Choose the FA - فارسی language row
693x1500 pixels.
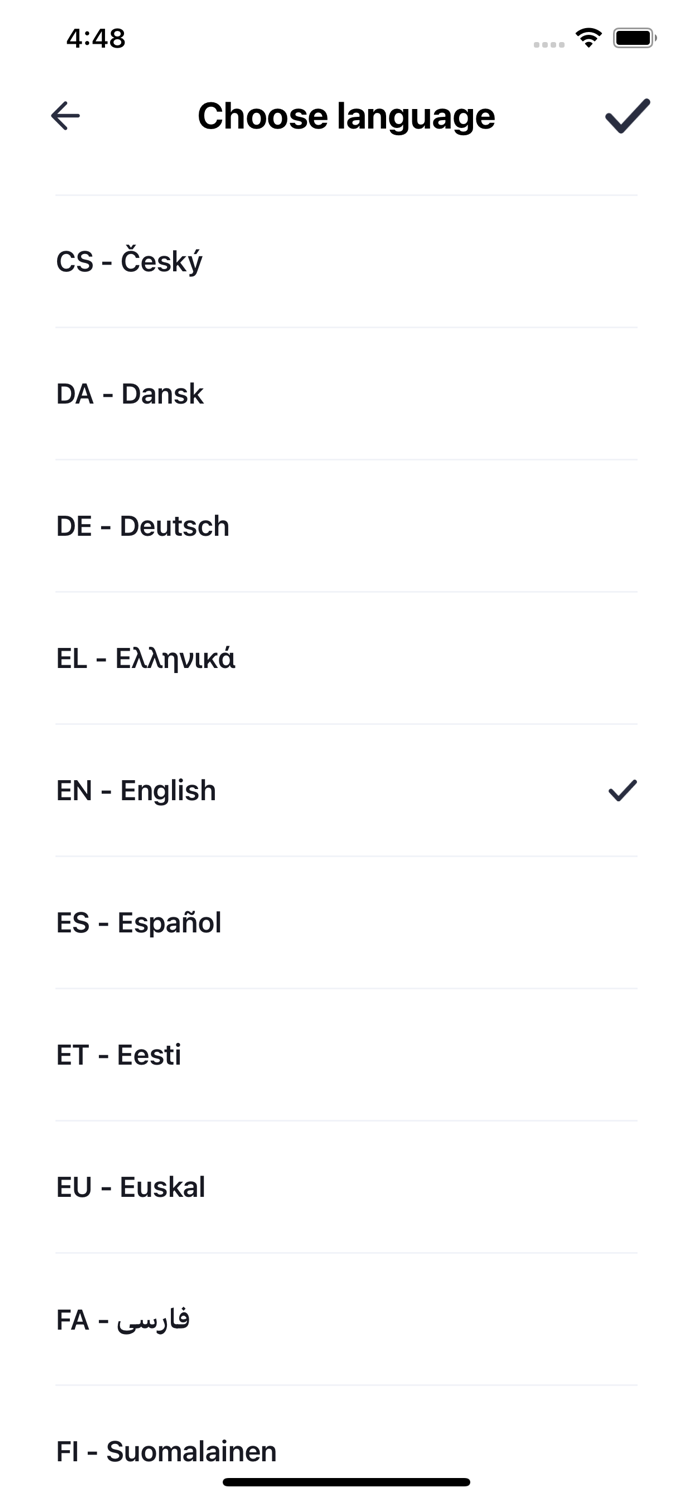[346, 1319]
